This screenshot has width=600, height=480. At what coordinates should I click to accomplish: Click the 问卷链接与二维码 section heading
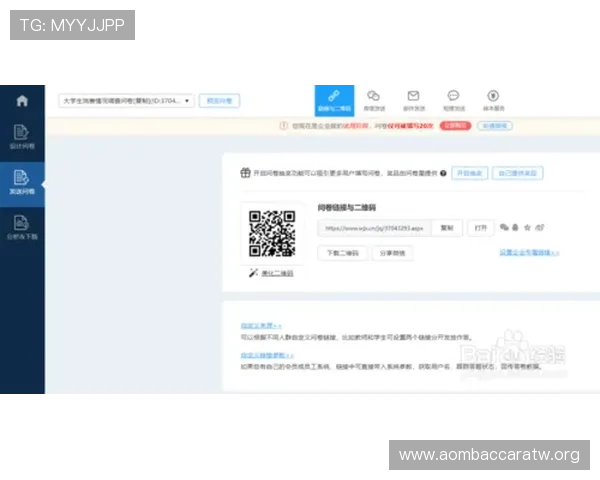tap(347, 207)
